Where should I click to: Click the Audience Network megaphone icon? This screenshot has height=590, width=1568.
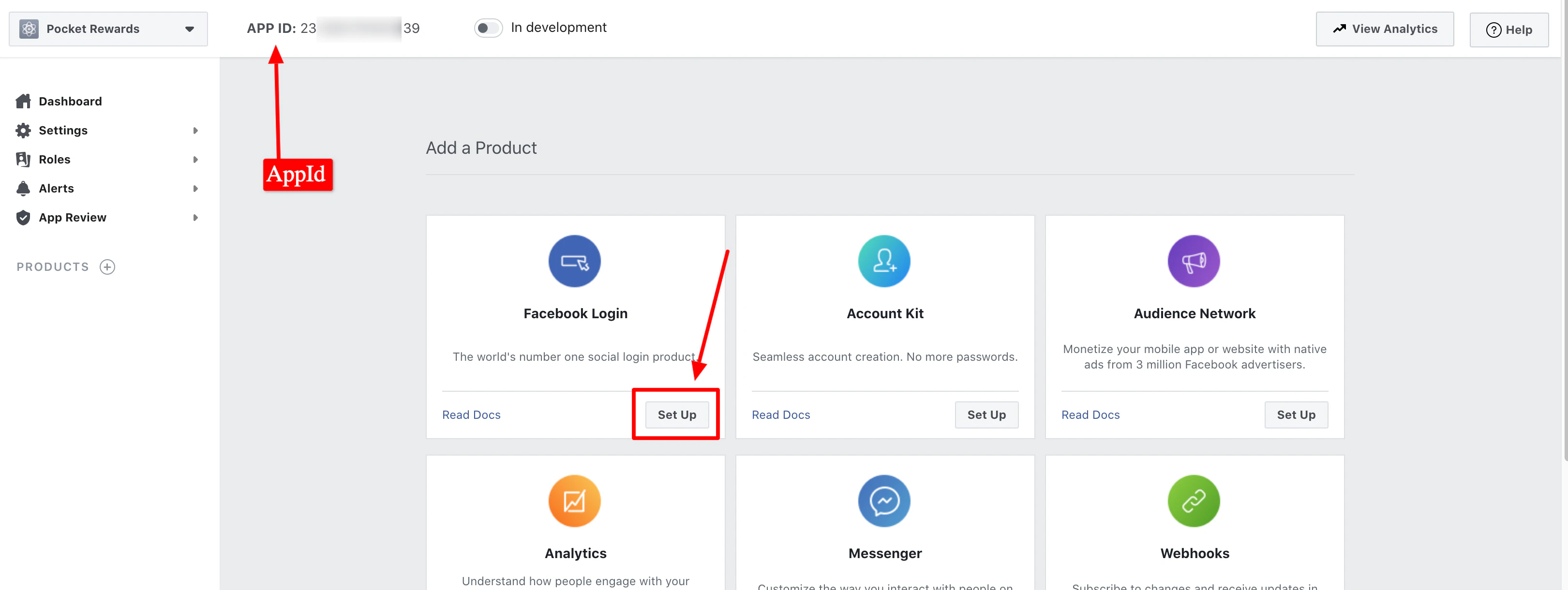1194,261
